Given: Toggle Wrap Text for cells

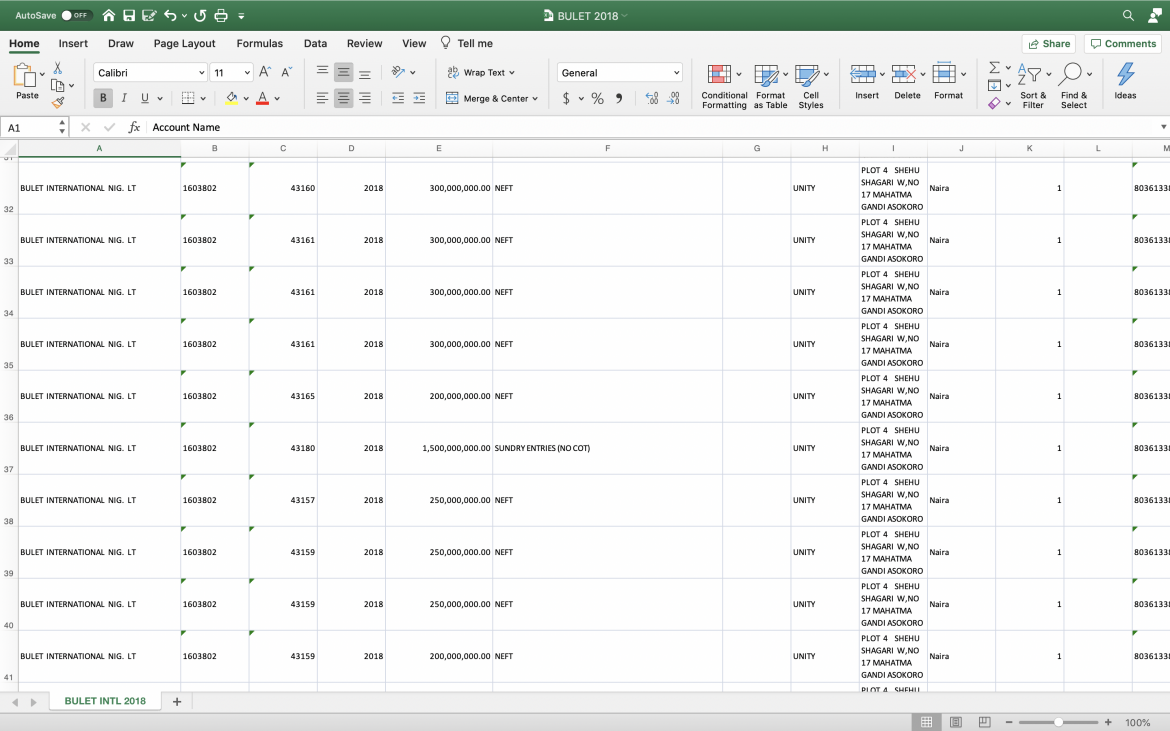Looking at the screenshot, I should pos(476,72).
